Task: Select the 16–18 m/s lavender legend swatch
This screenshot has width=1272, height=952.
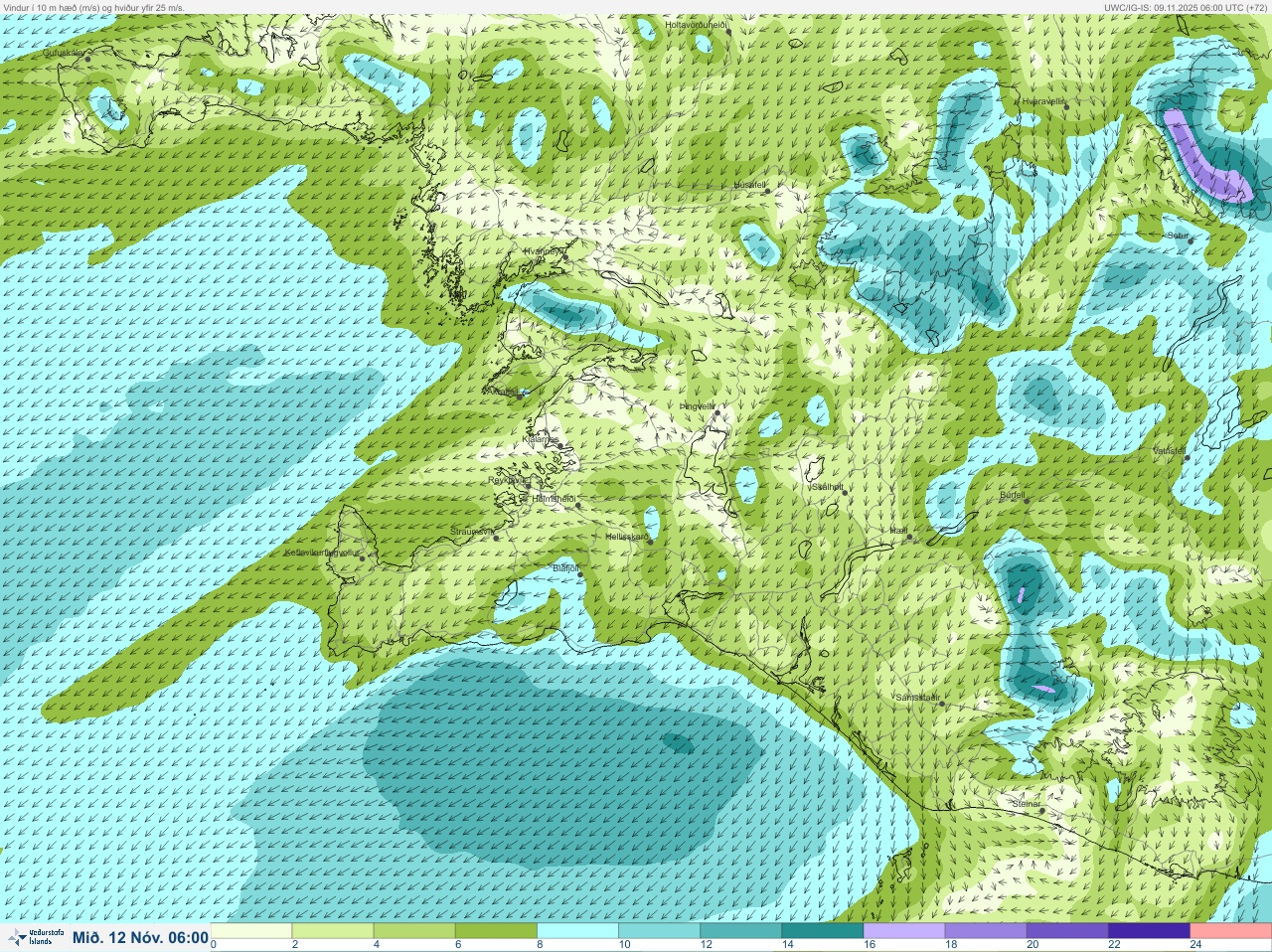Action: pos(904,931)
